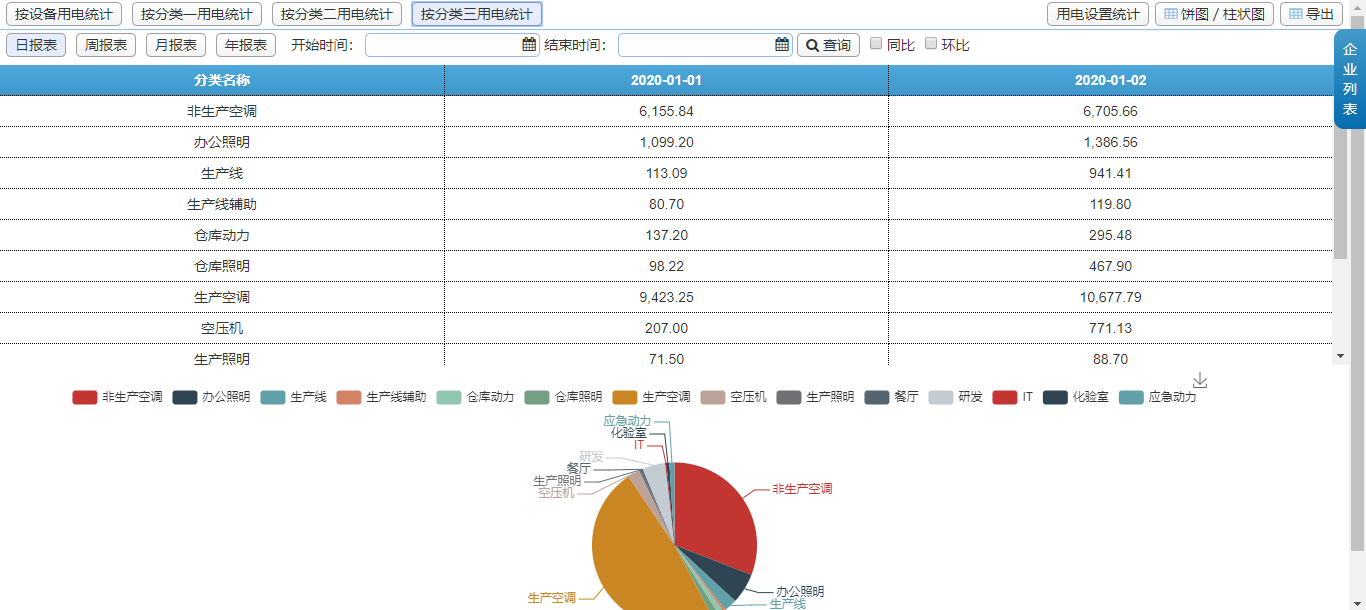Click table scrollbar down arrow

[1340, 356]
